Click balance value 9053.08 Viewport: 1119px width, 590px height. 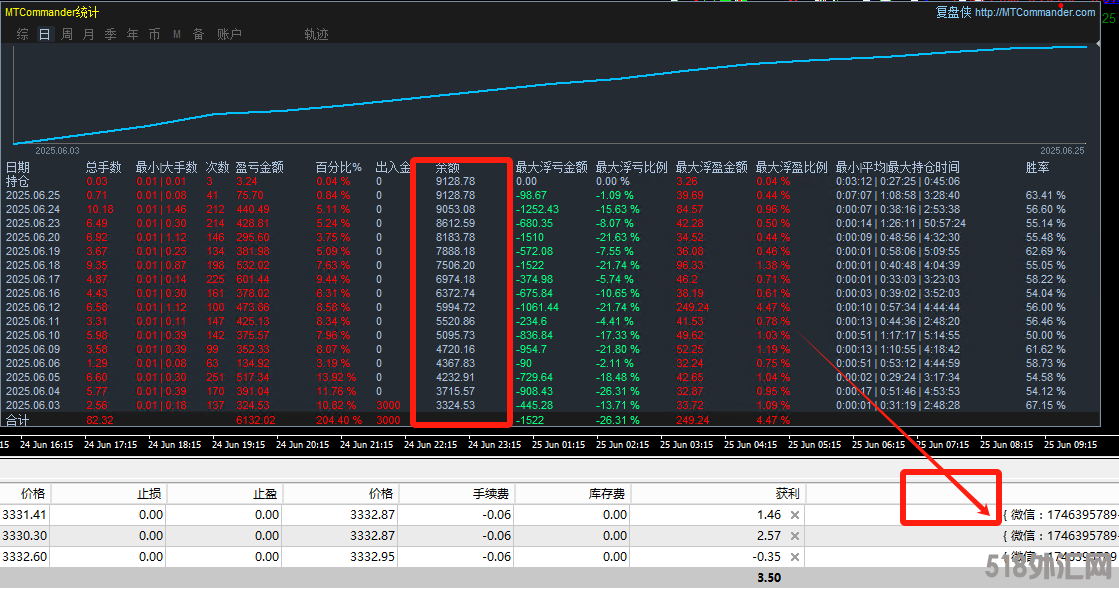point(455,210)
